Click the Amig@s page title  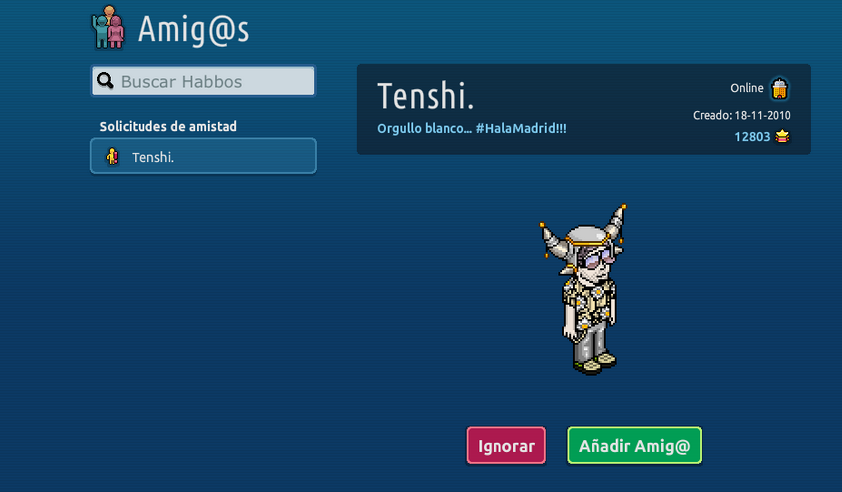point(193,30)
